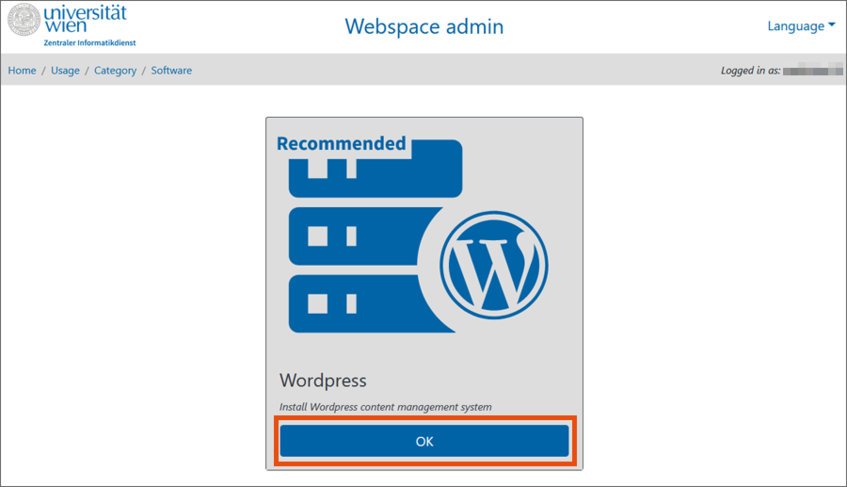847x487 pixels.
Task: Navigate to the Category breadcrumb link
Action: coord(116,70)
